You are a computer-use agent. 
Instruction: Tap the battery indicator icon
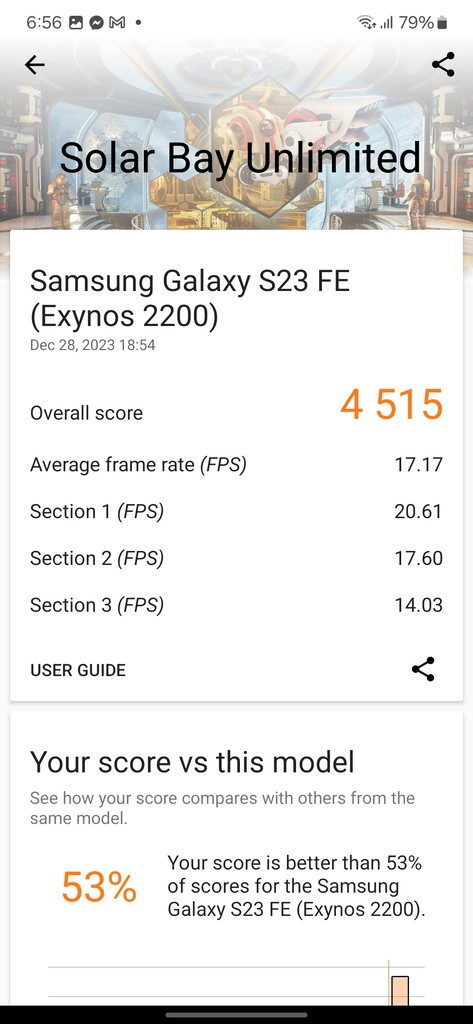442,24
